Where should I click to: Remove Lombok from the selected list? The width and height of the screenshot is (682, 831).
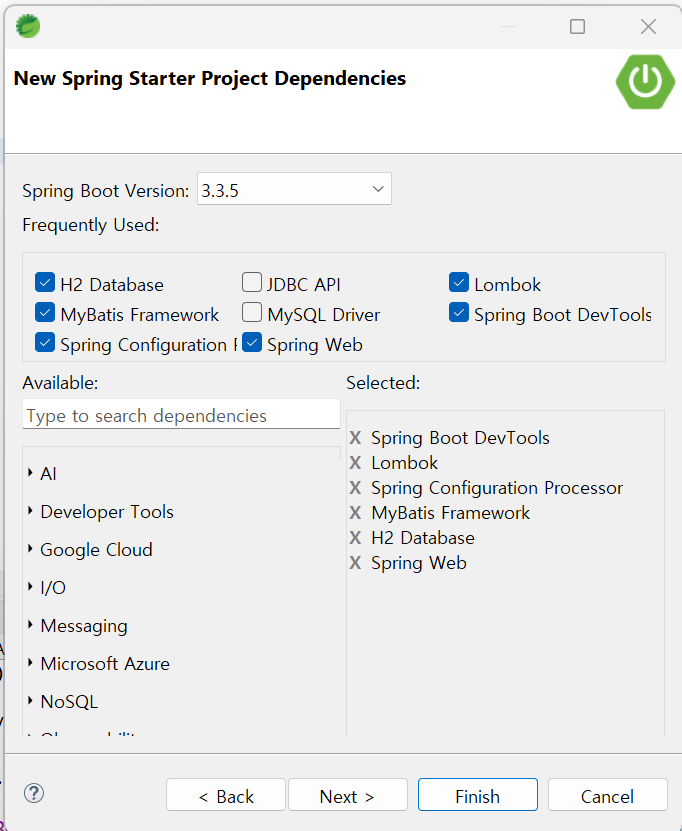click(355, 463)
